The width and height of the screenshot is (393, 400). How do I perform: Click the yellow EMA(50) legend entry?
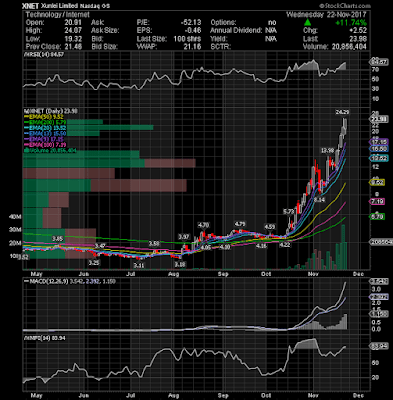click(45, 117)
